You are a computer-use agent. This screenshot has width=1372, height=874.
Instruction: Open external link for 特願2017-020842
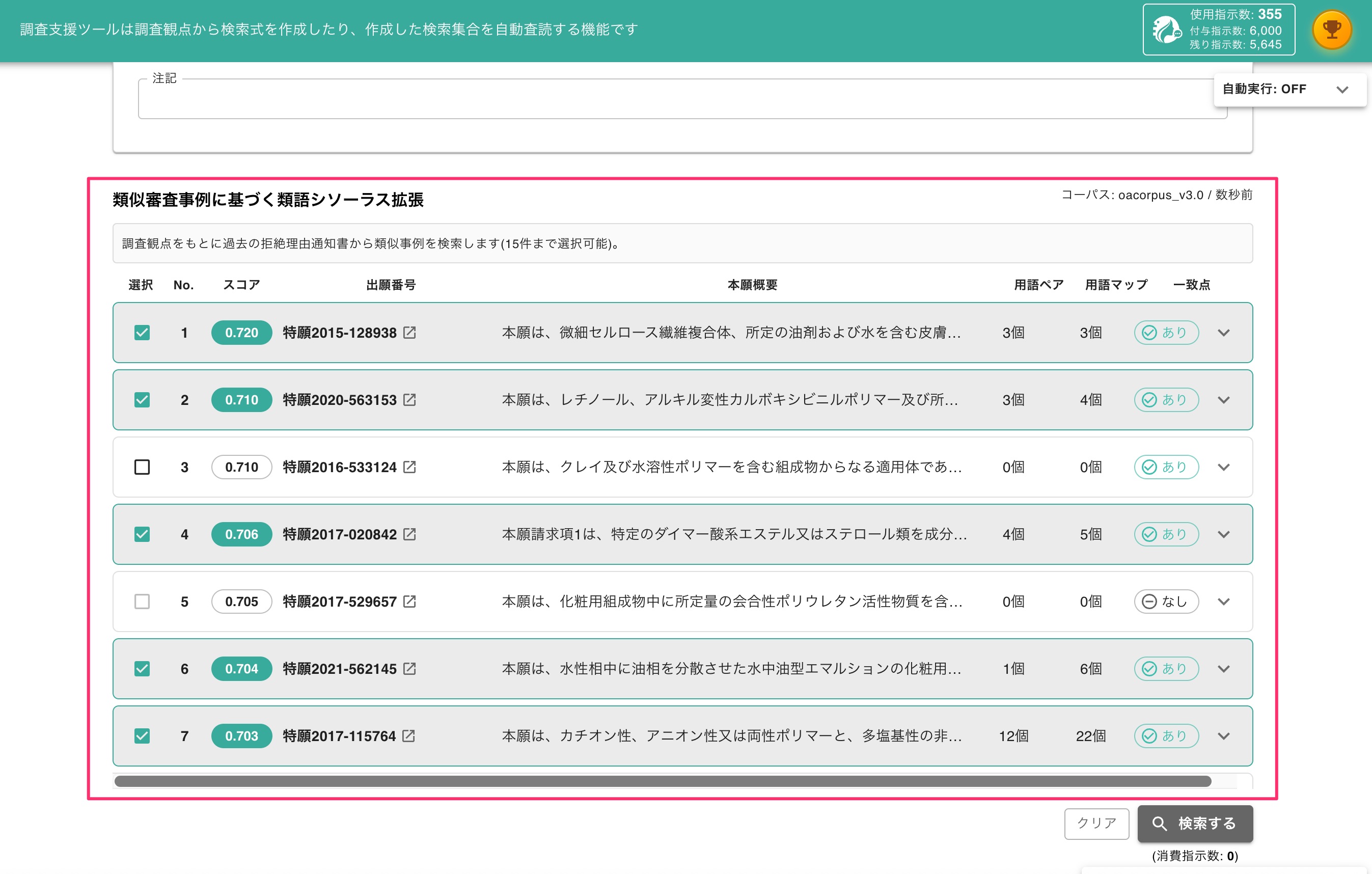pyautogui.click(x=409, y=534)
